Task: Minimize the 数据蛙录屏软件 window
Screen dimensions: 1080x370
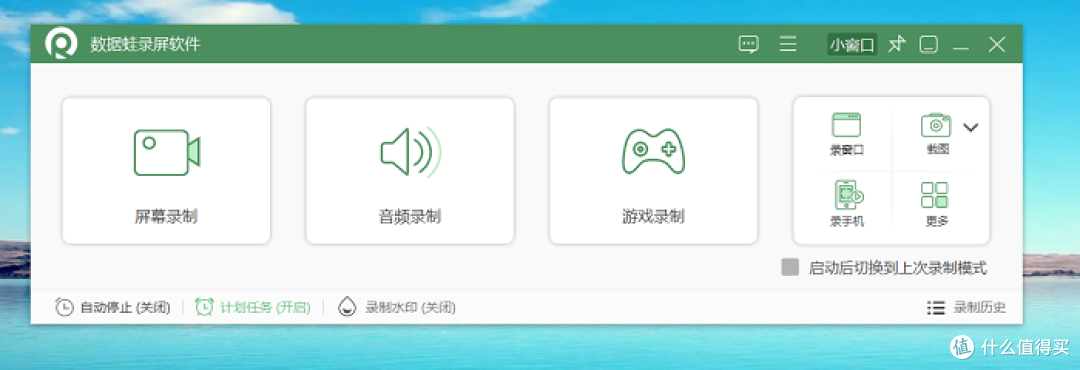Action: click(961, 47)
